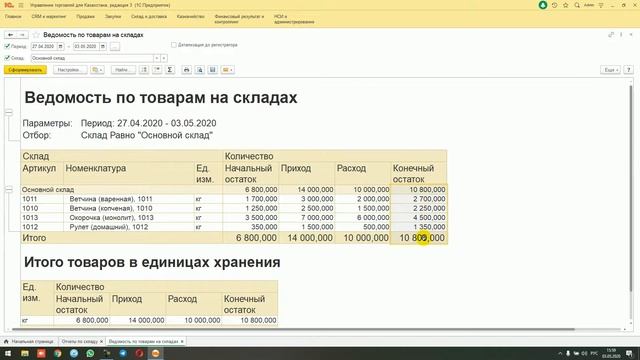Click the global Search magnifier icon

[x=577, y=5]
